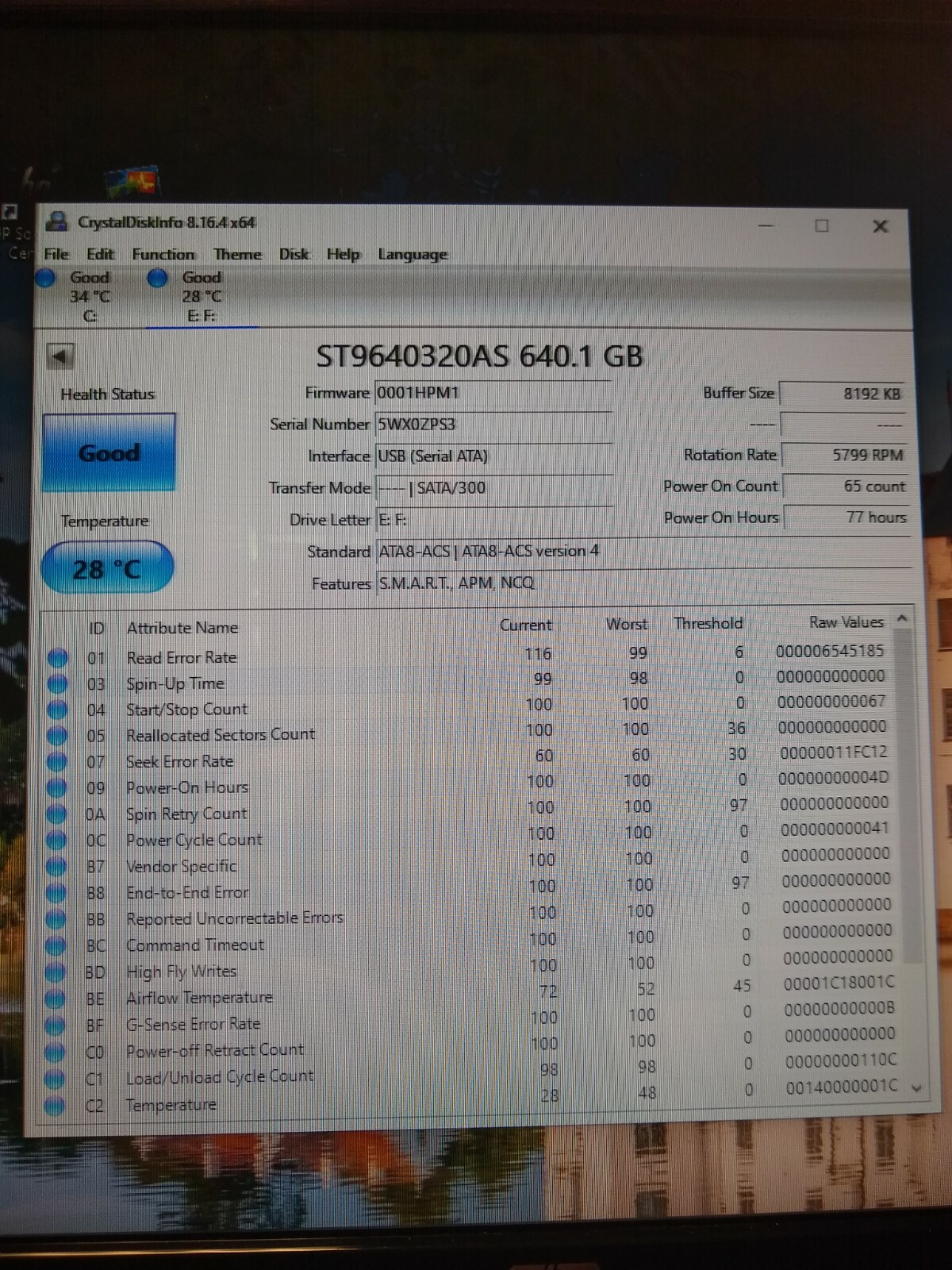Click the status dot for Reallocated Sectors Count
Image resolution: width=952 pixels, height=1270 pixels.
pos(57,736)
